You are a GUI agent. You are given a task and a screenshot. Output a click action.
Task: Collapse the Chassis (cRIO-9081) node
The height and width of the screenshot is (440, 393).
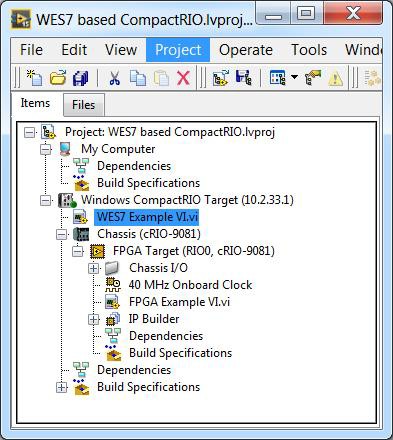61,235
